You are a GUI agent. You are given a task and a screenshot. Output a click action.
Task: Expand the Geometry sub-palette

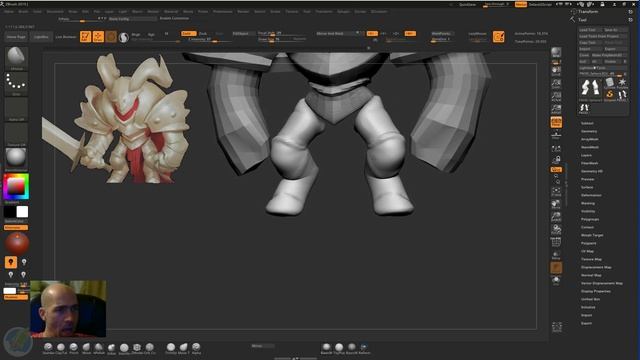pos(589,131)
